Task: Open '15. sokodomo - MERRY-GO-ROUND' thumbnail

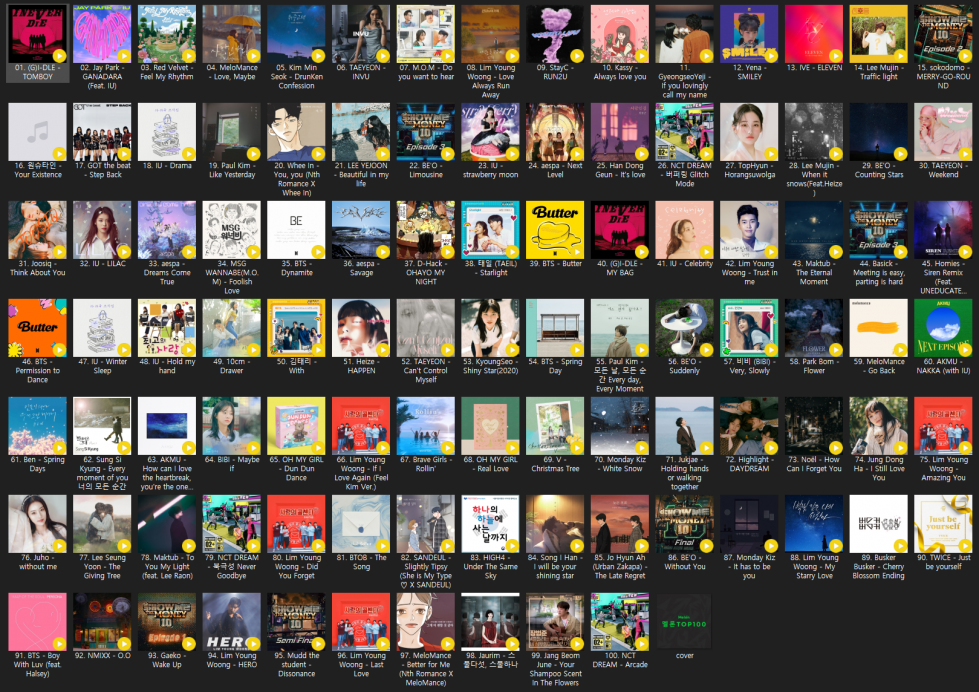Action: (943, 34)
